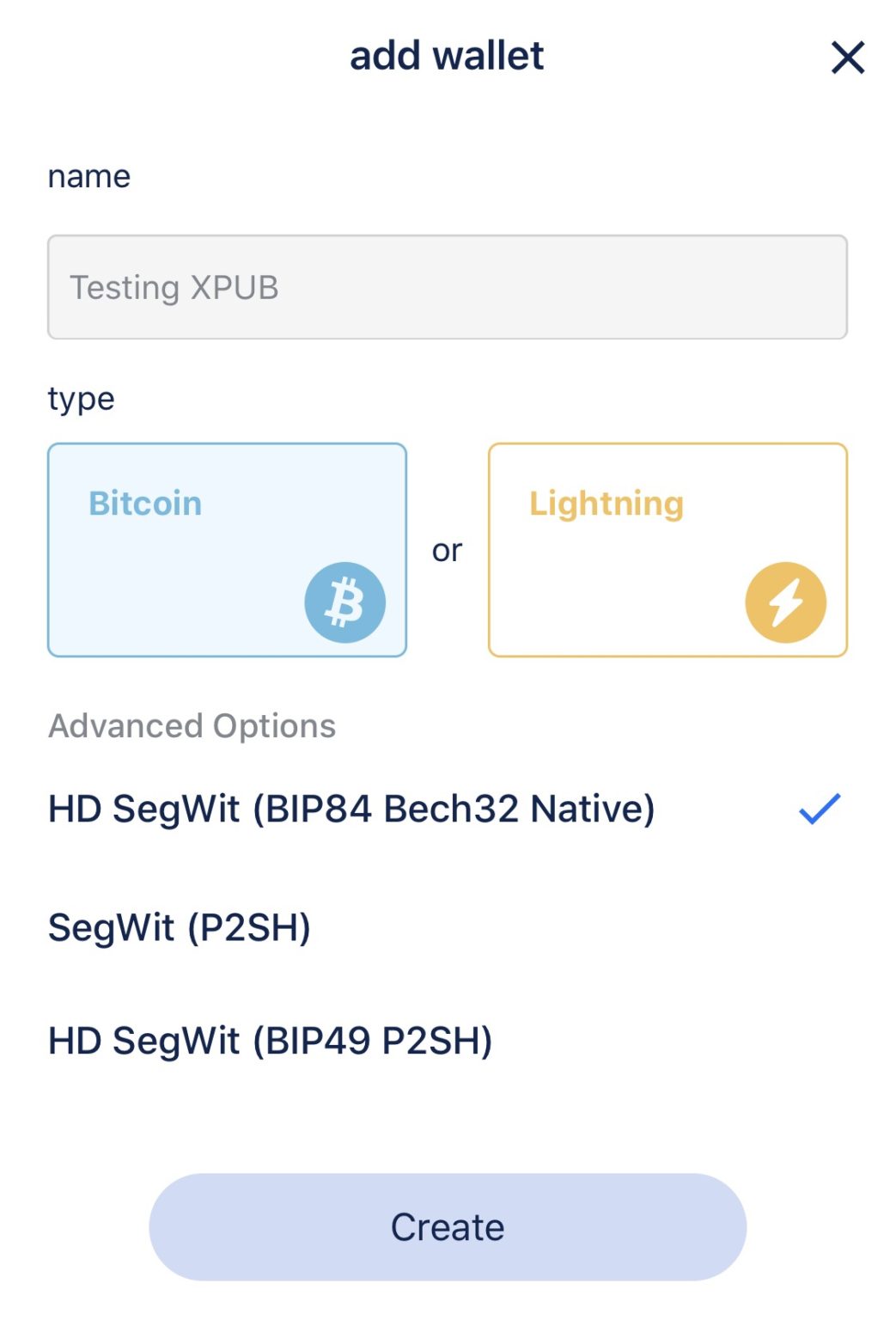Open the wallet format selection list
Screen dimensions: 896x1320
coord(191,725)
